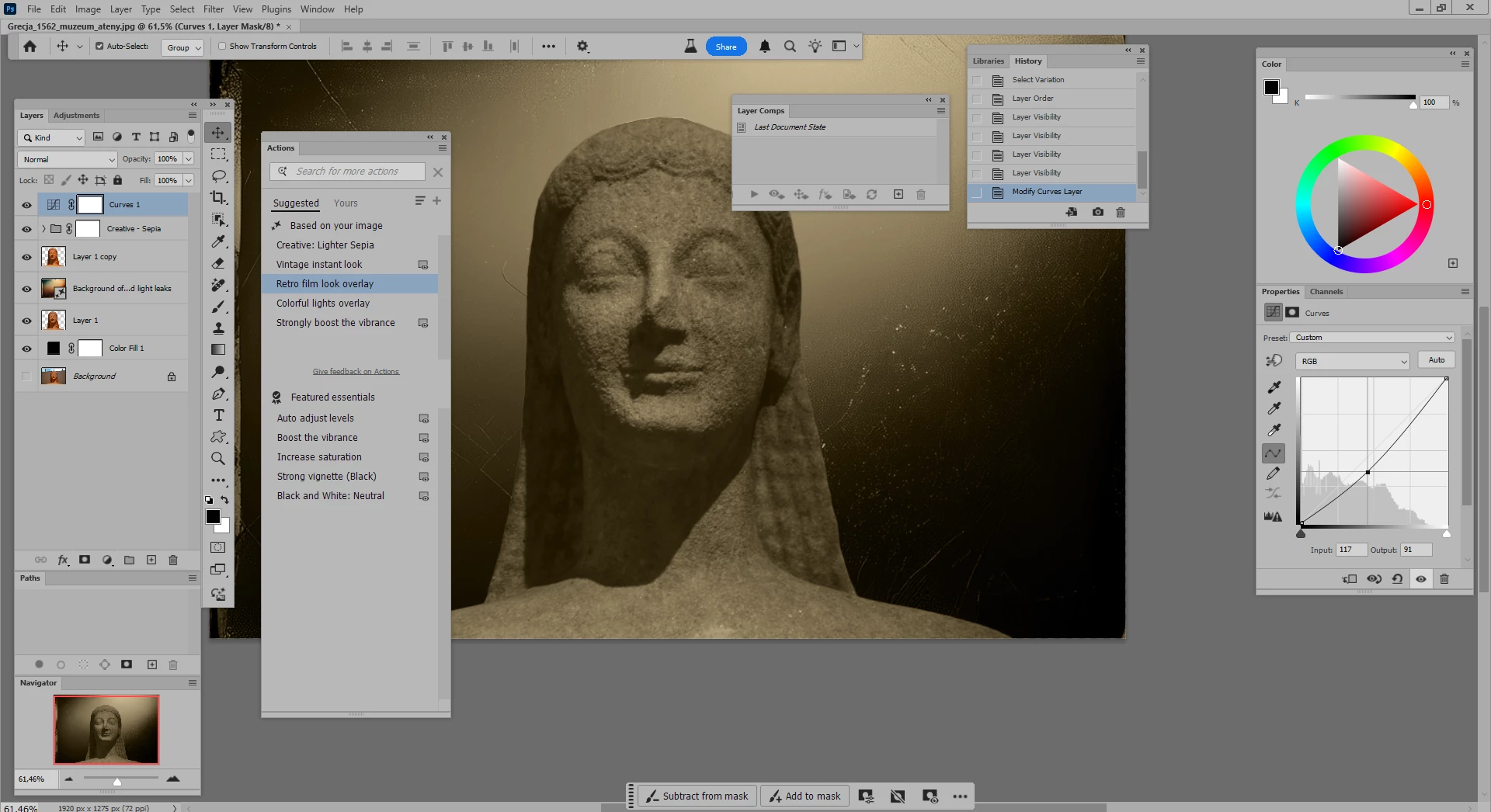Switch to the Libraries tab

point(988,61)
